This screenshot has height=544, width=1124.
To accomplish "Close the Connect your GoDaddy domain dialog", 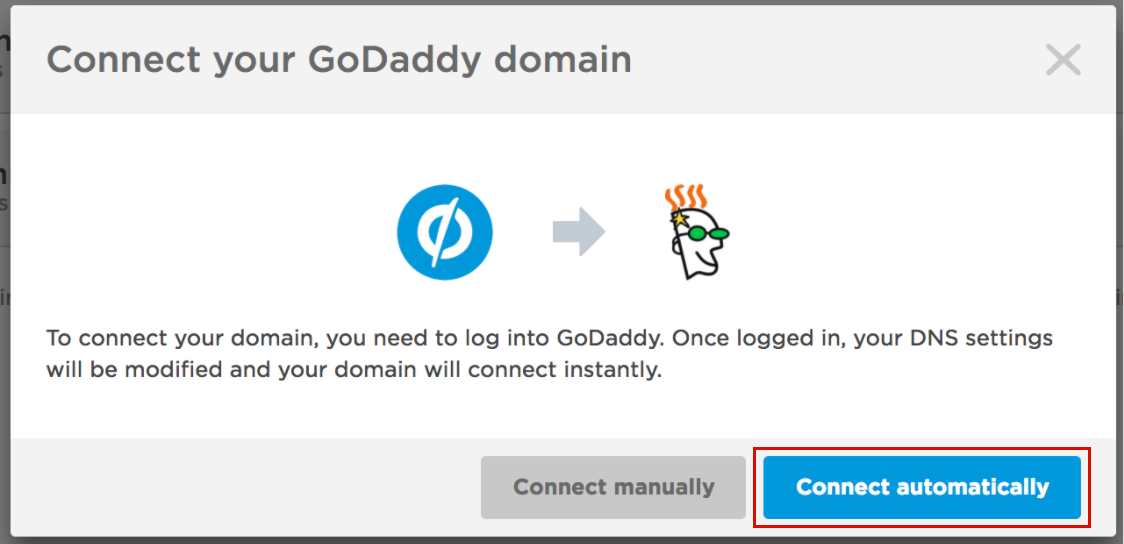I will [x=1063, y=60].
